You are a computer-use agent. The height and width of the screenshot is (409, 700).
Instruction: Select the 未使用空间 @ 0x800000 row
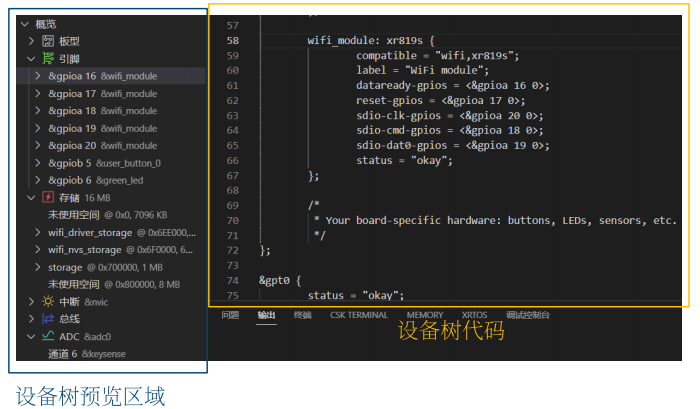[x=111, y=284]
